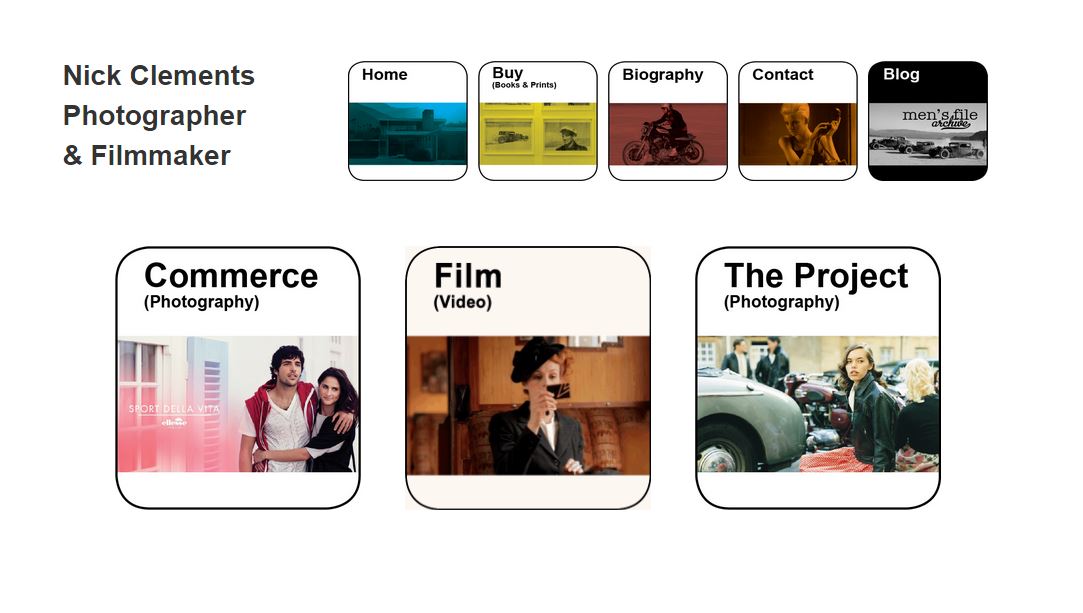Go to the Biography page
The width and height of the screenshot is (1083, 613).
(x=667, y=121)
